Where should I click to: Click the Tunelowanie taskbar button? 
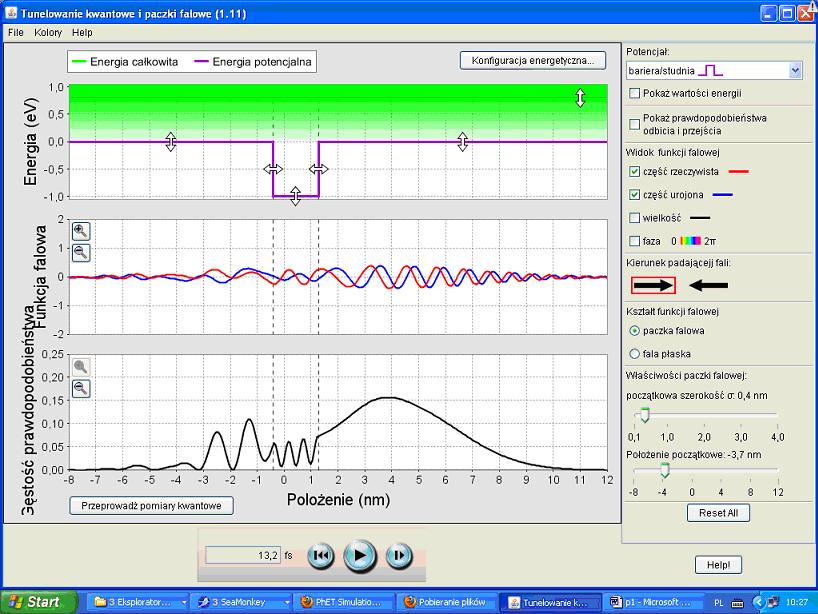[x=550, y=602]
